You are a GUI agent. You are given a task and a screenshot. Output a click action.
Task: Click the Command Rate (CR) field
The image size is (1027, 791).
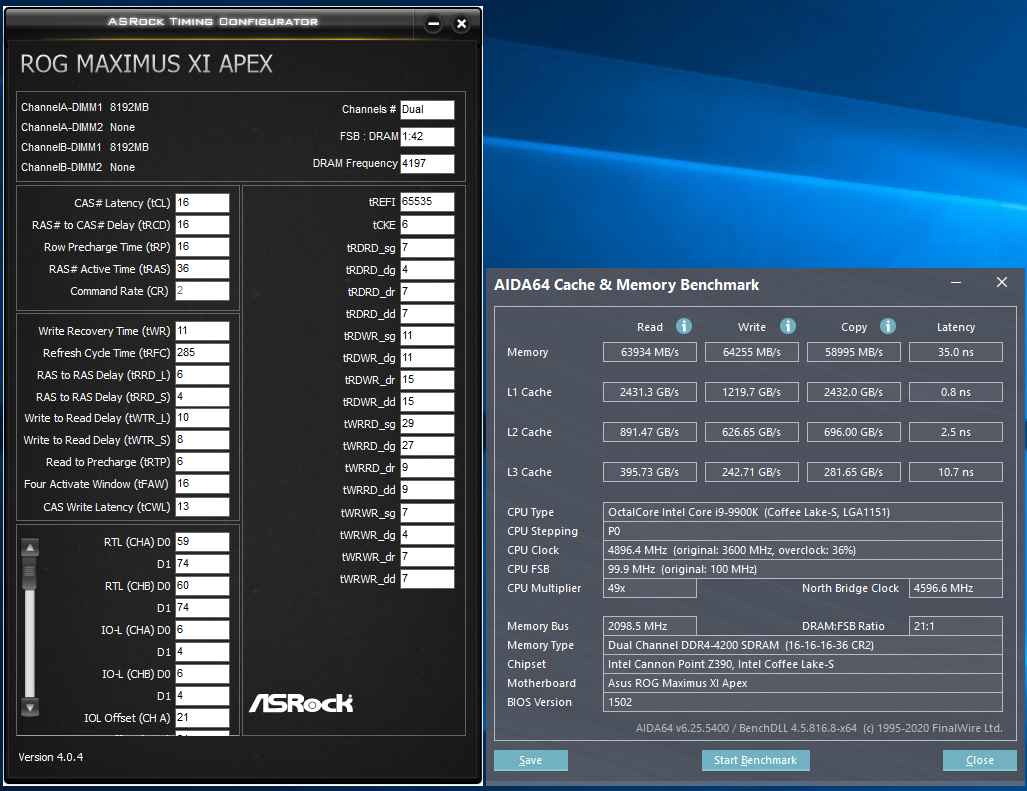coord(202,291)
